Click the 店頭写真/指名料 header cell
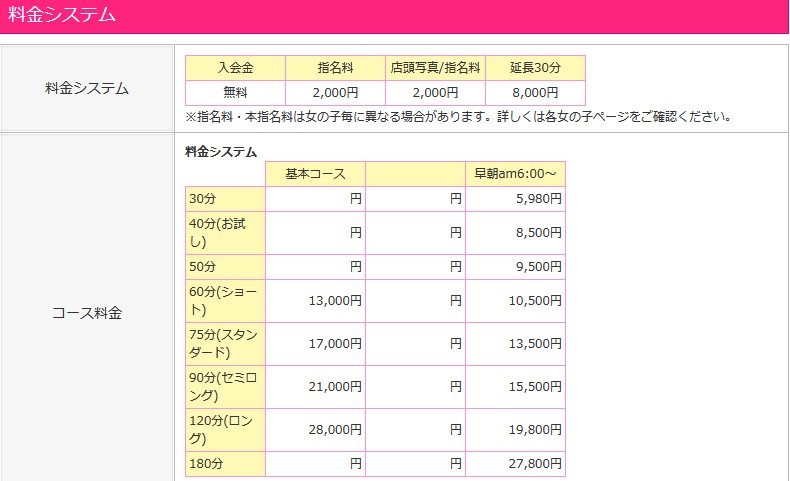This screenshot has height=481, width=790. 435,68
